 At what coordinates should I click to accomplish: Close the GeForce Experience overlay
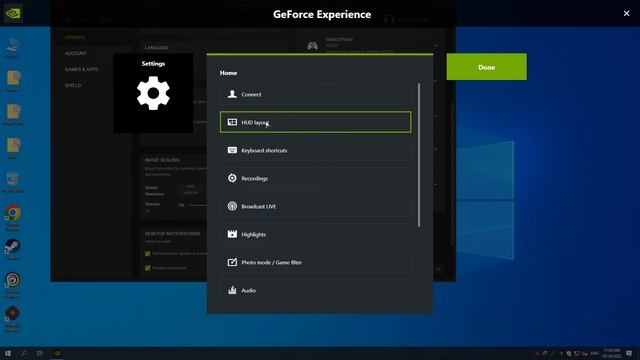click(x=627, y=13)
